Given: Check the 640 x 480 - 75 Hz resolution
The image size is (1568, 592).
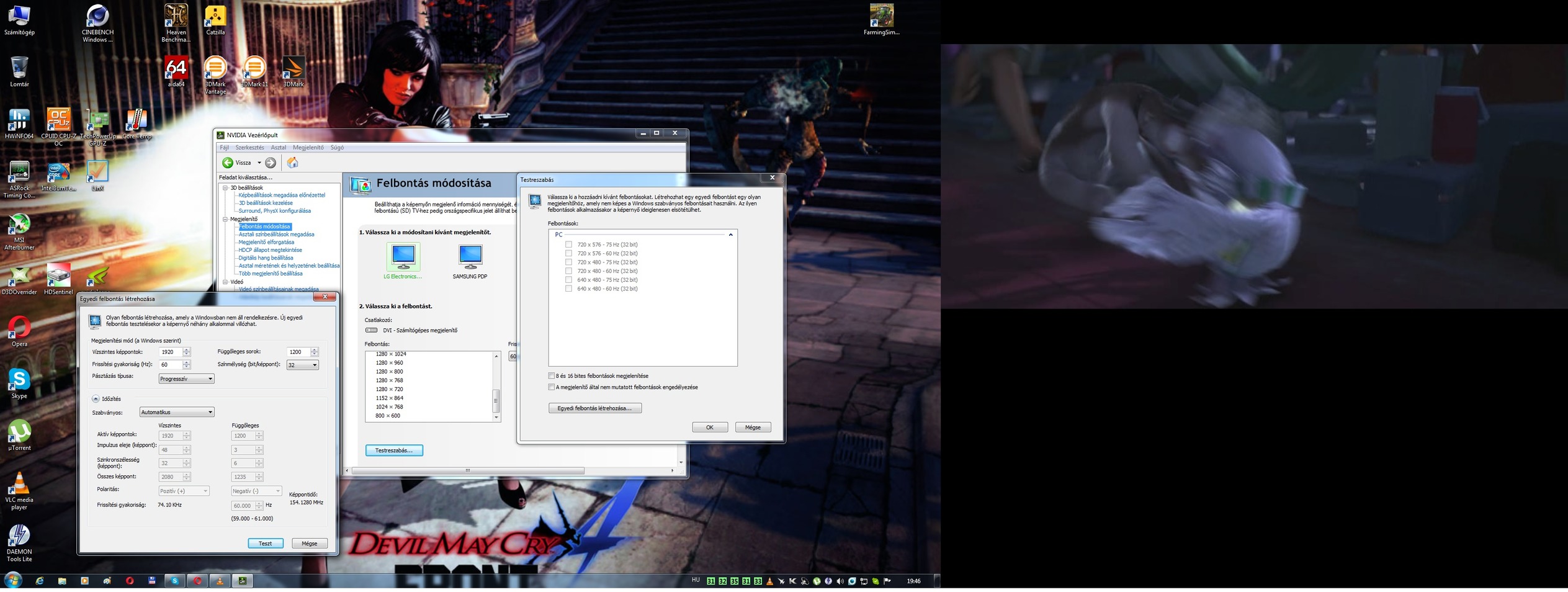Looking at the screenshot, I should pyautogui.click(x=568, y=280).
